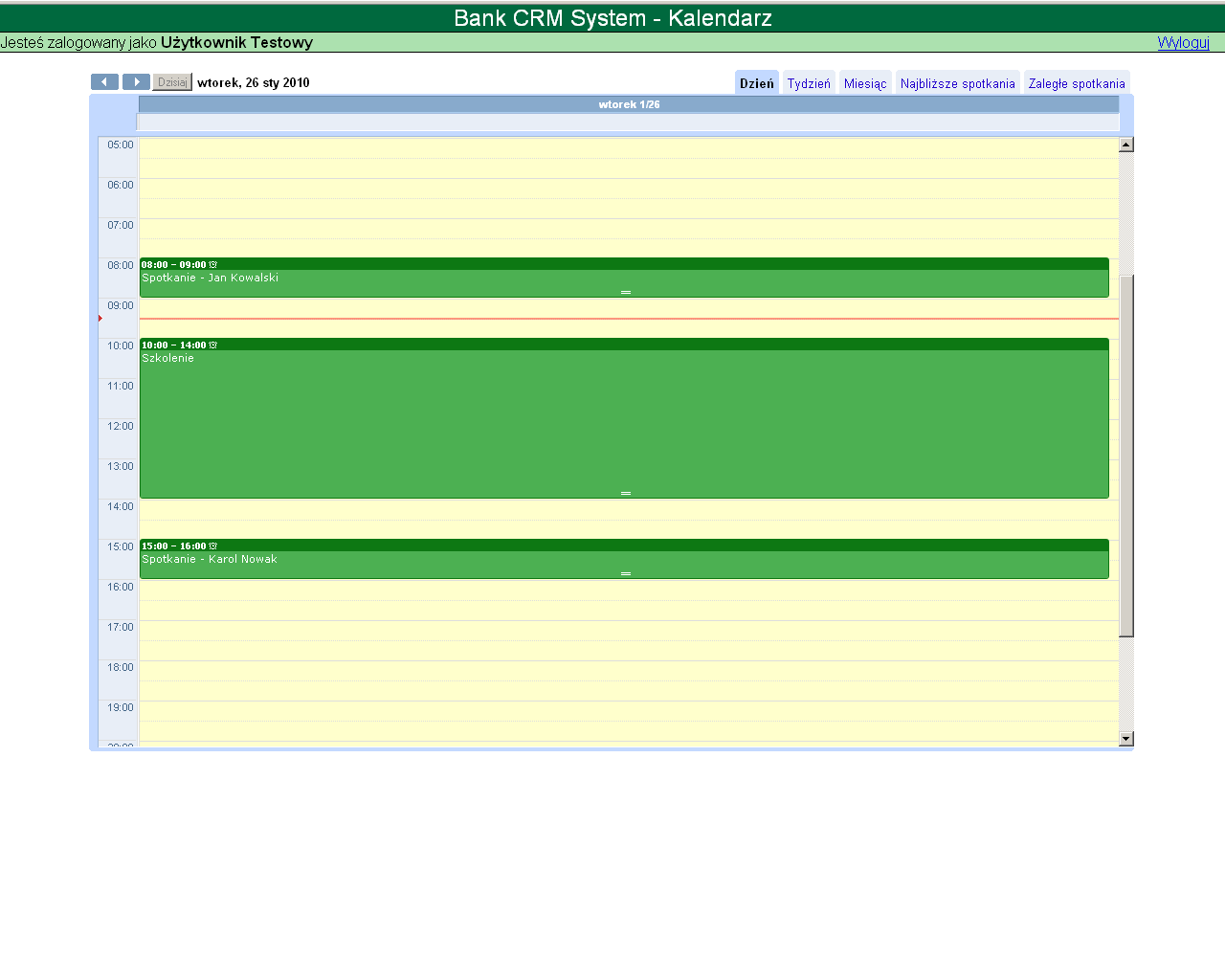Click the vertical scrollbar thumb
Viewport: 1225px width, 980px height.
click(x=1126, y=456)
